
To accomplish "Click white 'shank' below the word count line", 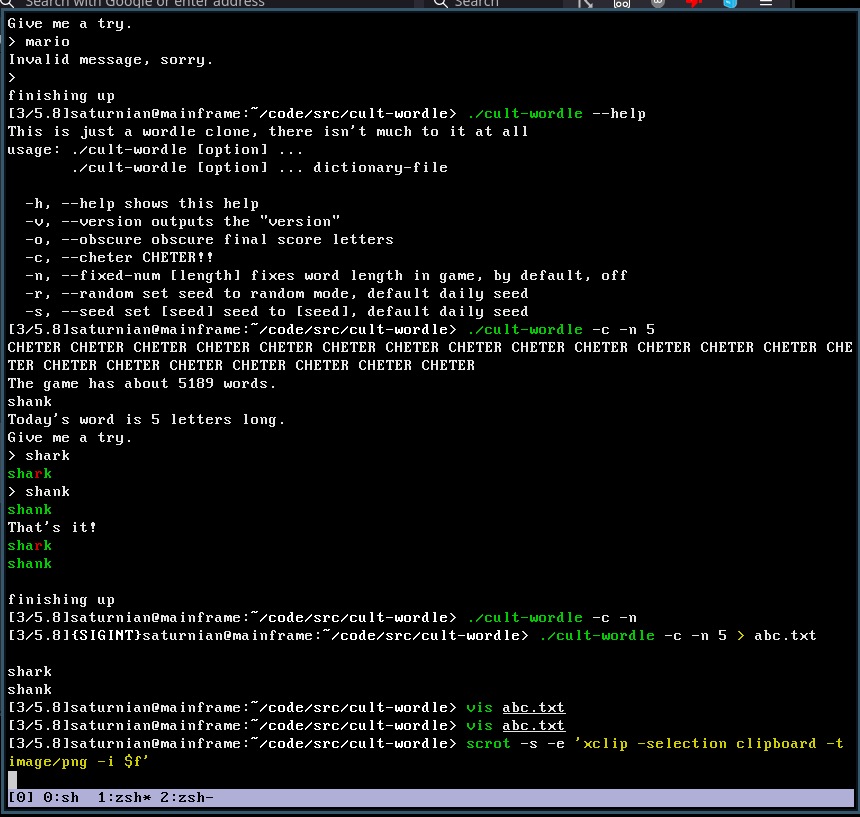I will (x=30, y=402).
